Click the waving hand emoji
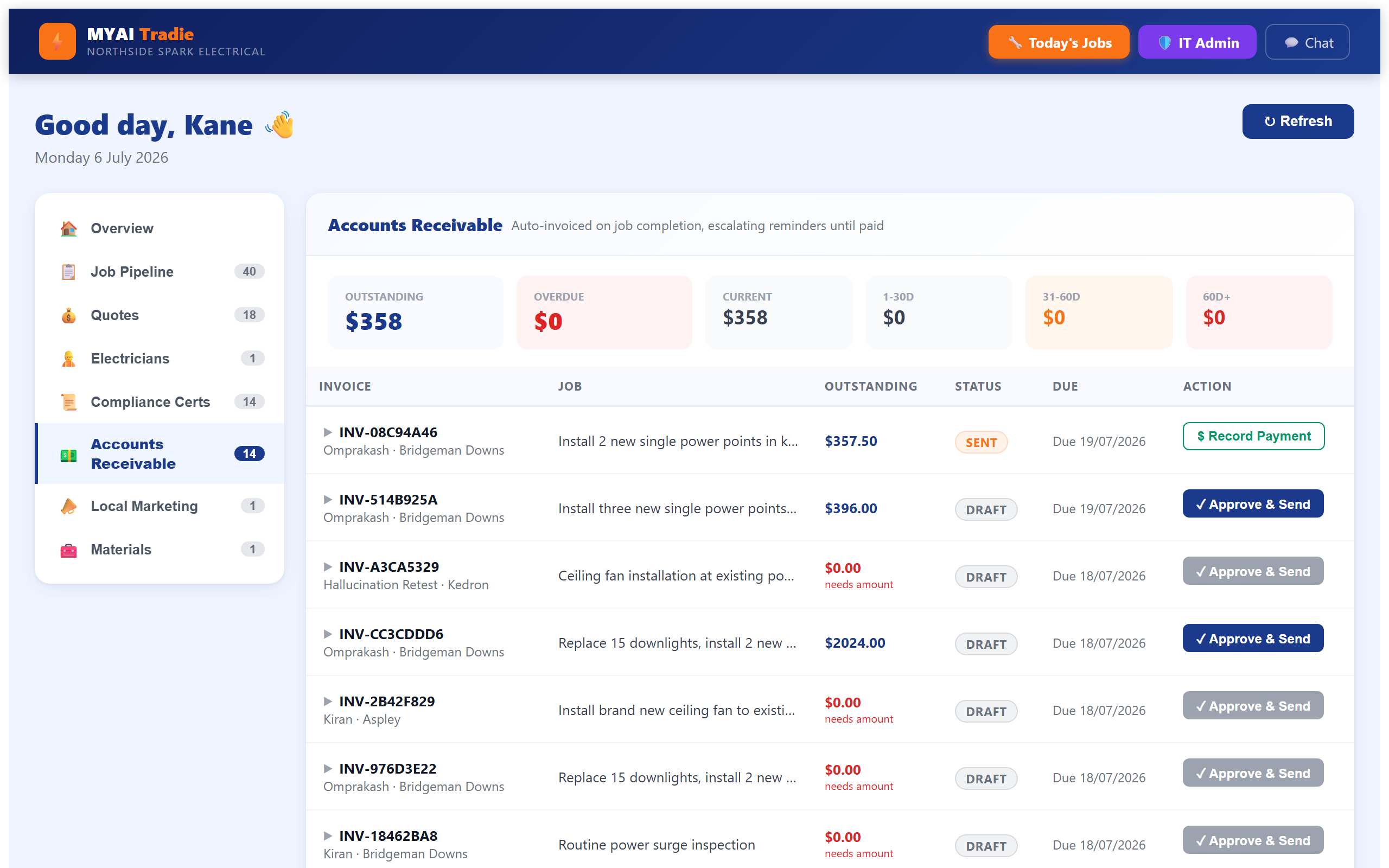This screenshot has width=1389, height=868. coord(279,125)
